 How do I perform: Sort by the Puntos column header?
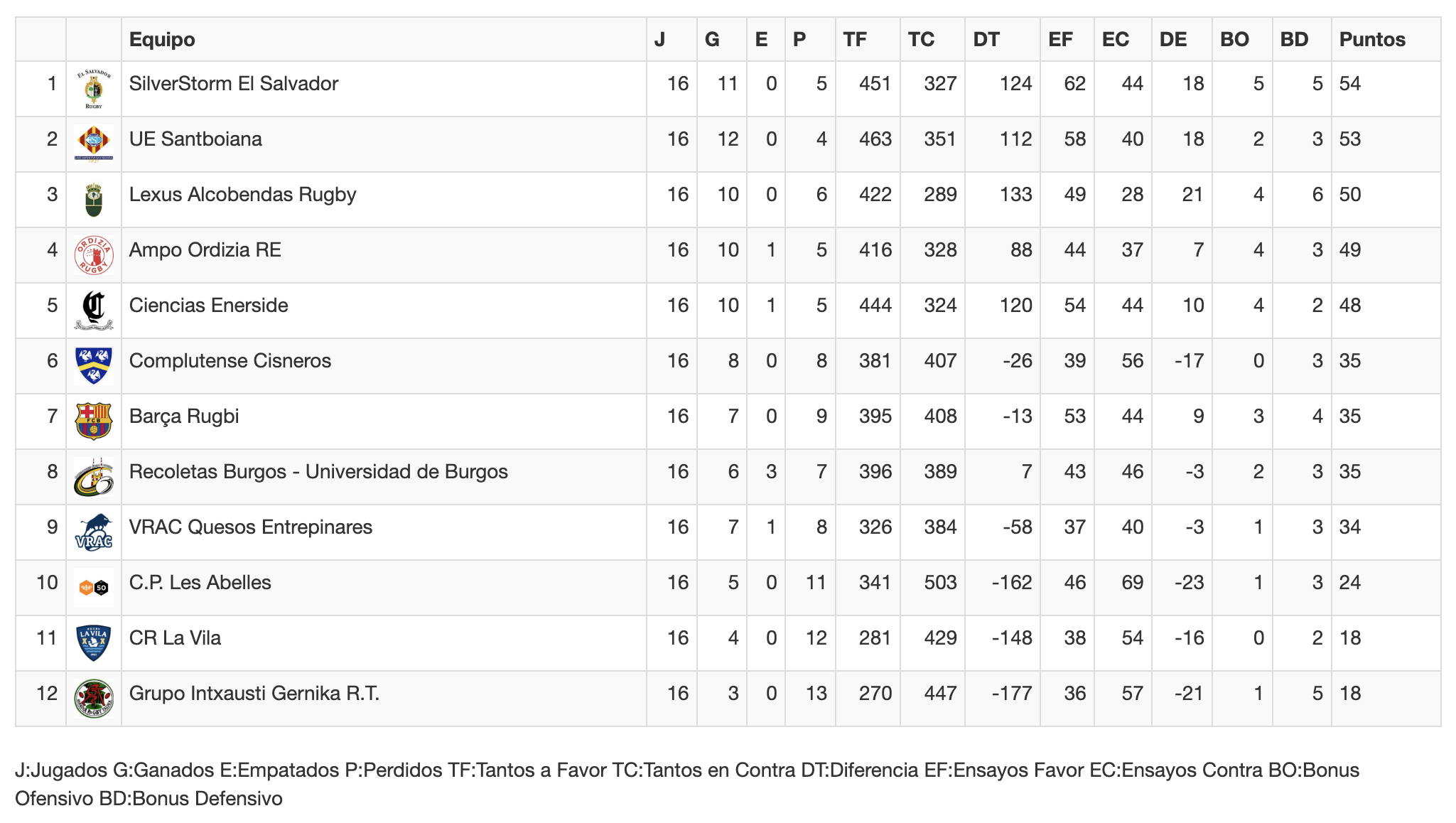coord(1372,39)
